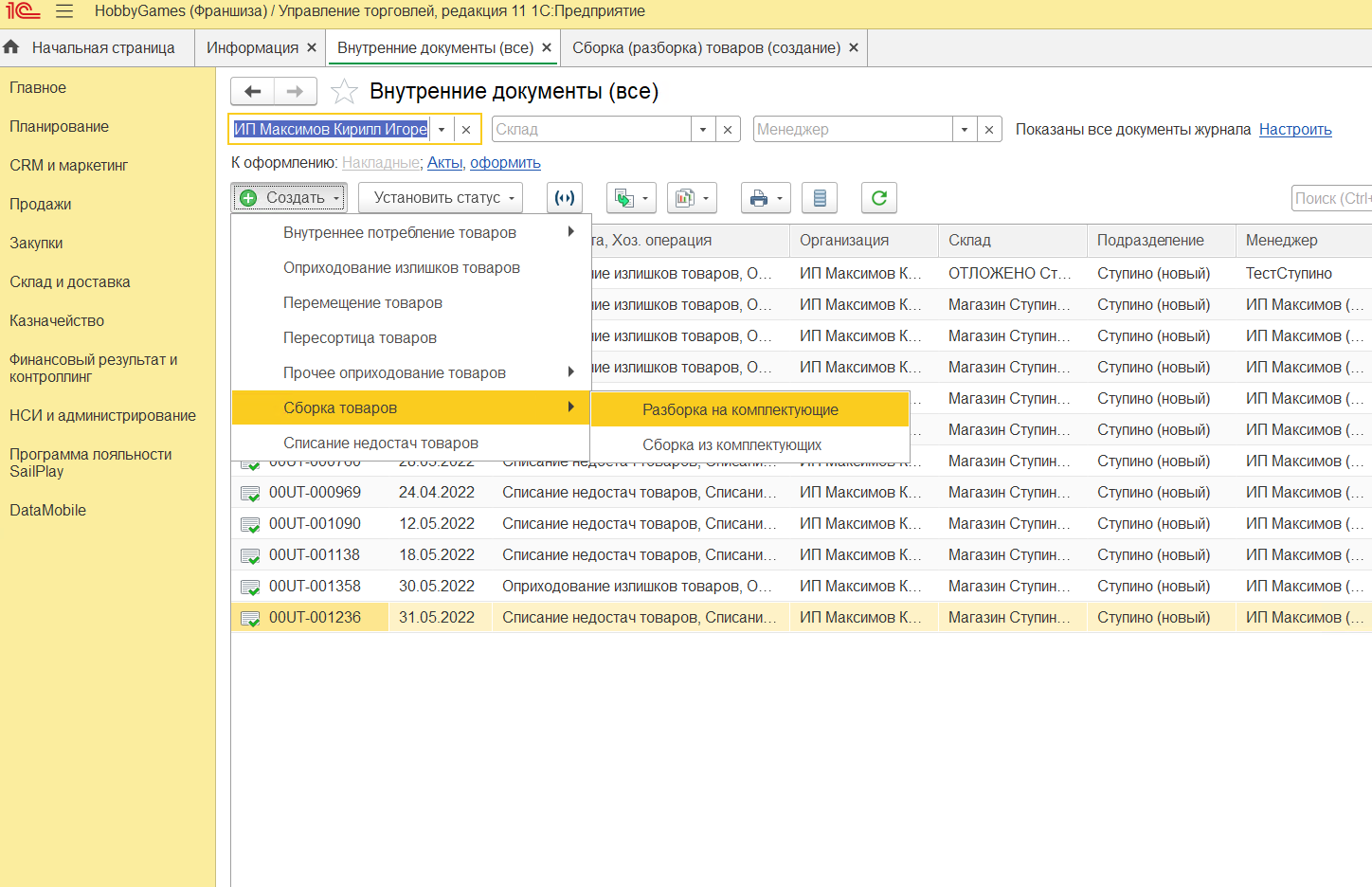Open the Настроить link
Image resolution: width=1372 pixels, height=887 pixels.
pyautogui.click(x=1295, y=129)
